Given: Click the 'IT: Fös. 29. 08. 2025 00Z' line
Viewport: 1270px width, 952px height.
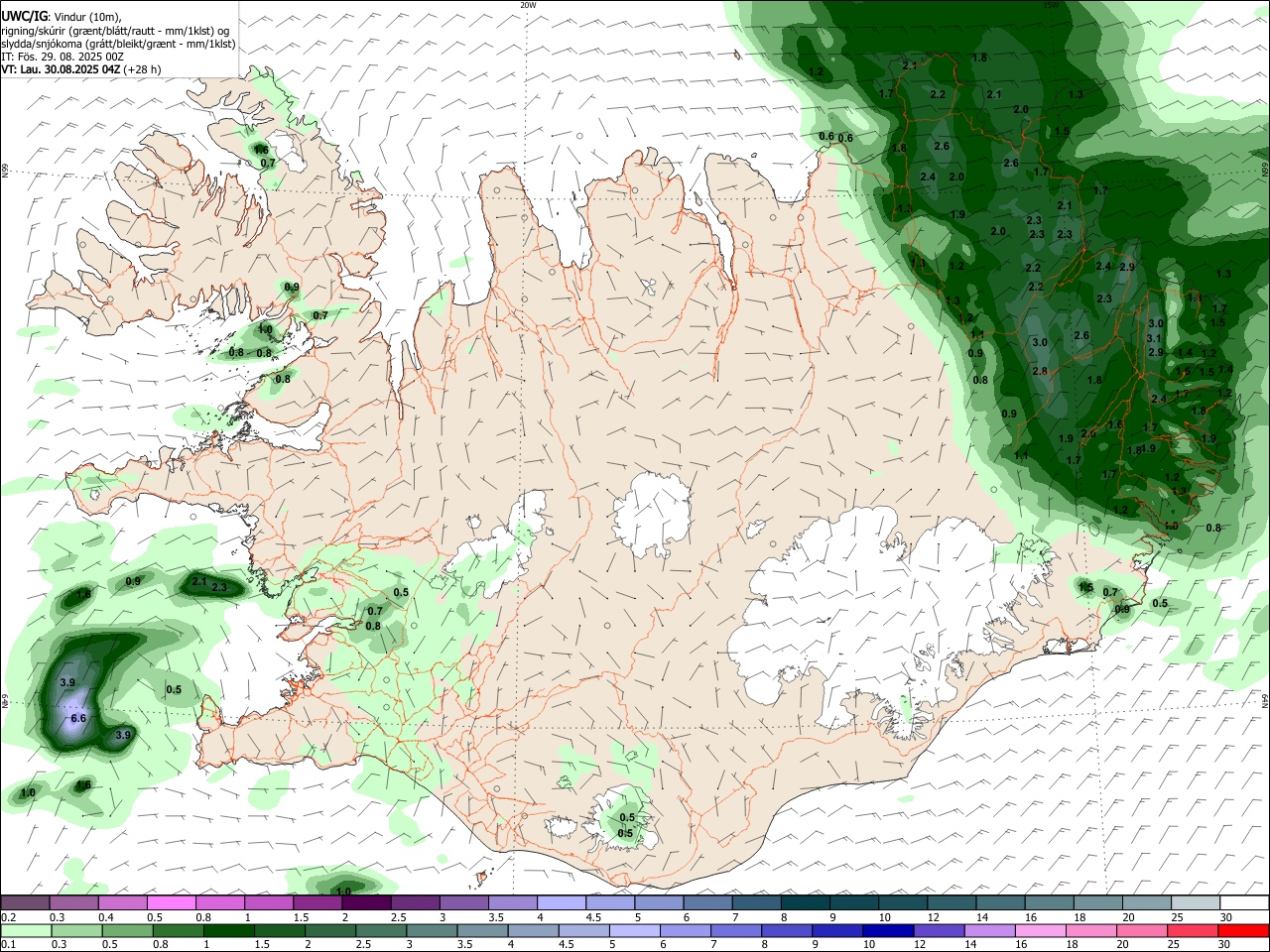Looking at the screenshot, I should click(63, 57).
